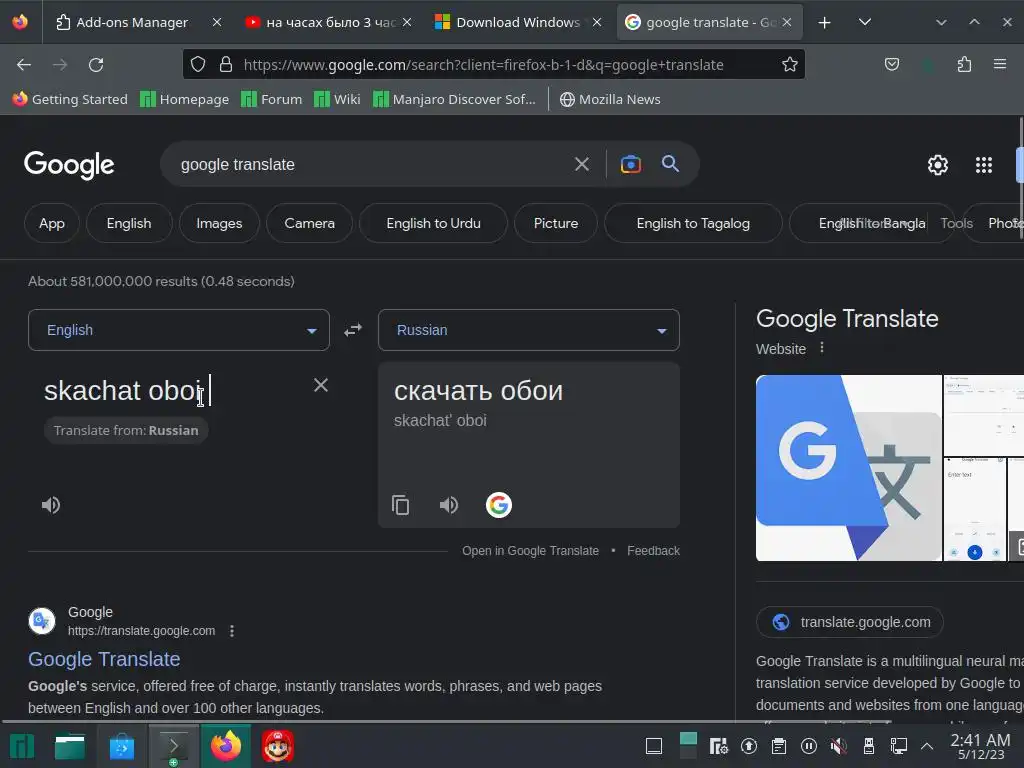Open Getting Started bookmark
1024x768 pixels.
[x=71, y=99]
